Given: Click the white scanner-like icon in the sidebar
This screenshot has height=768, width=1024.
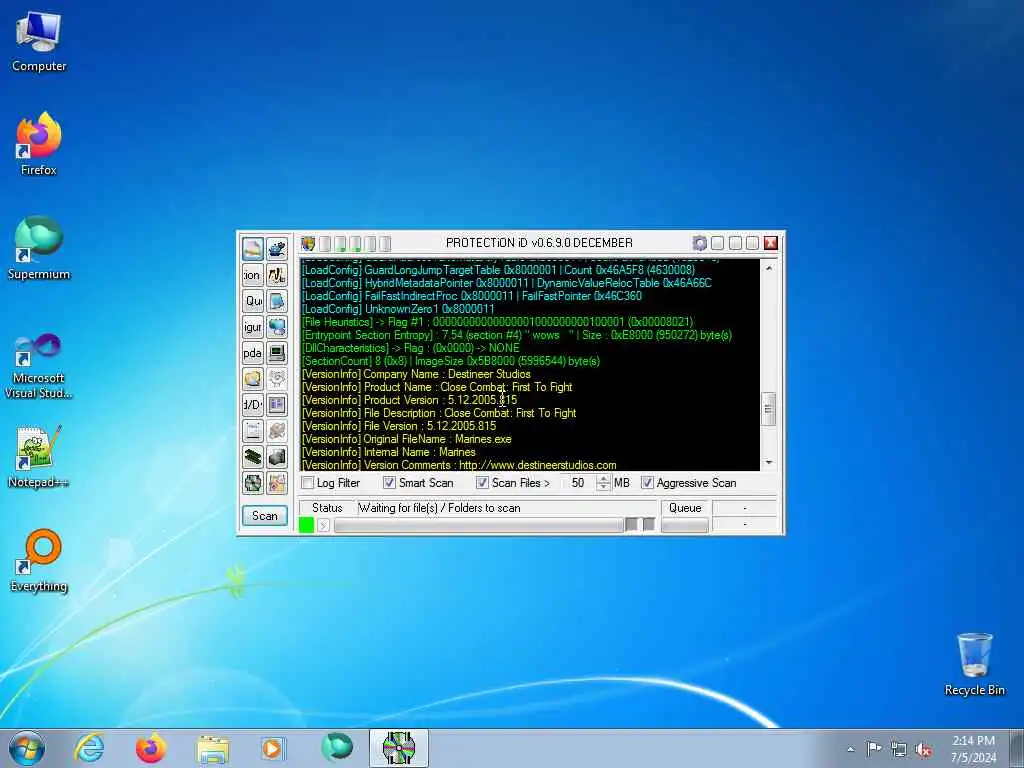Looking at the screenshot, I should [253, 431].
